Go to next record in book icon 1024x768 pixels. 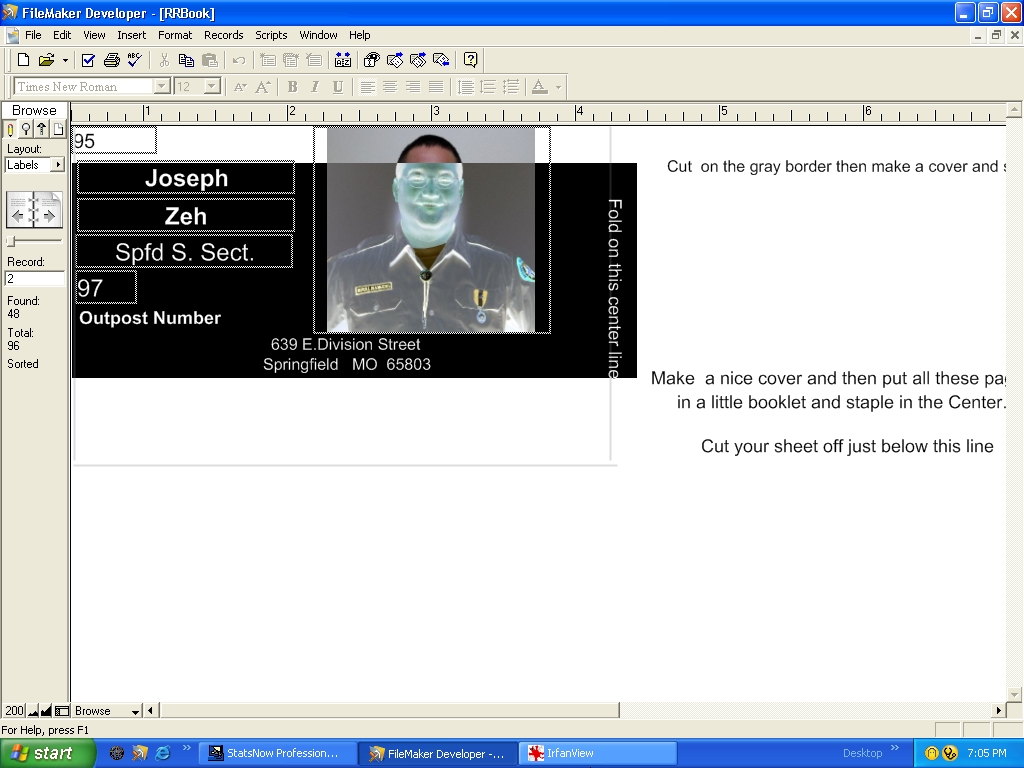coord(48,210)
